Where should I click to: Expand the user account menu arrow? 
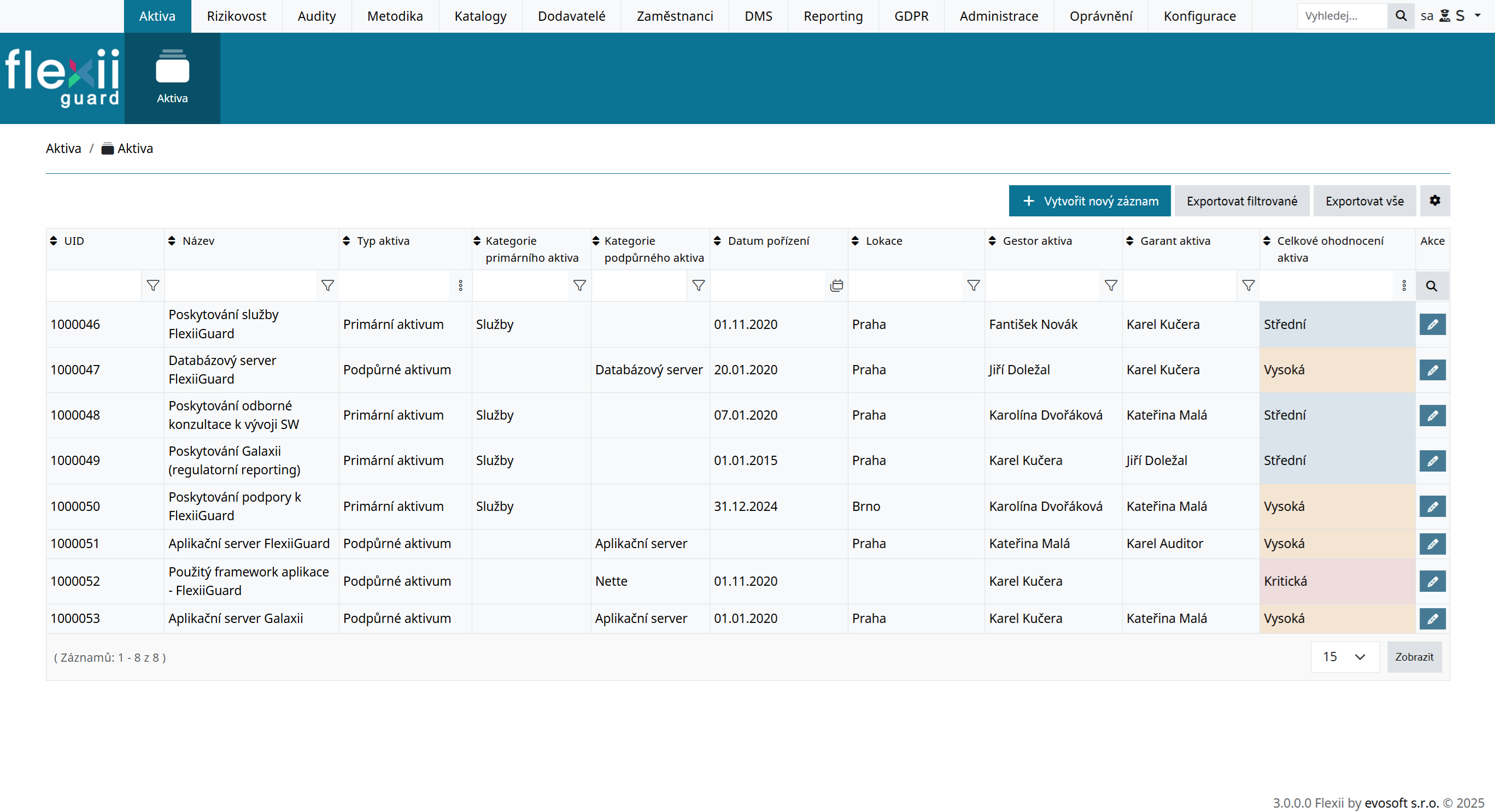(x=1478, y=16)
